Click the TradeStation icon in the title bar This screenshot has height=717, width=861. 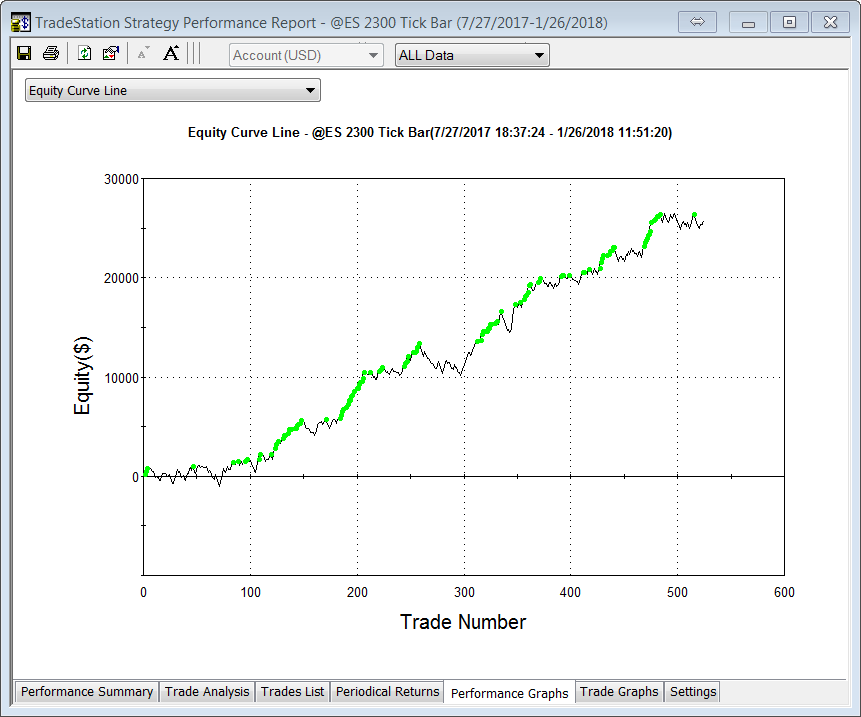tap(20, 22)
